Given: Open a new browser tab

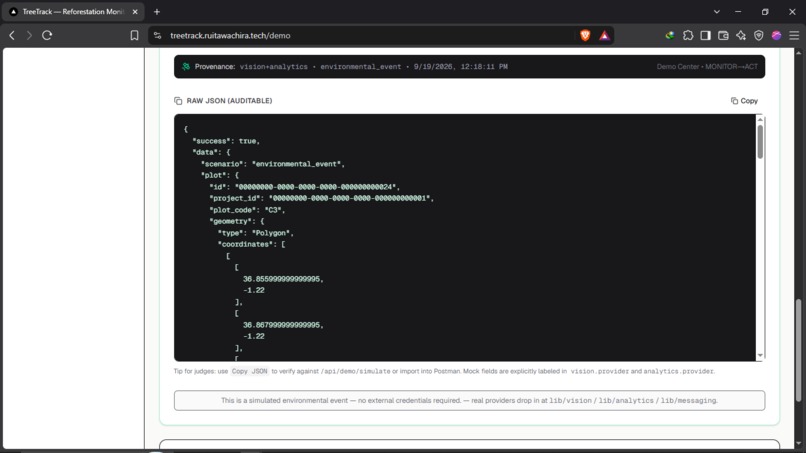Looking at the screenshot, I should (x=157, y=12).
